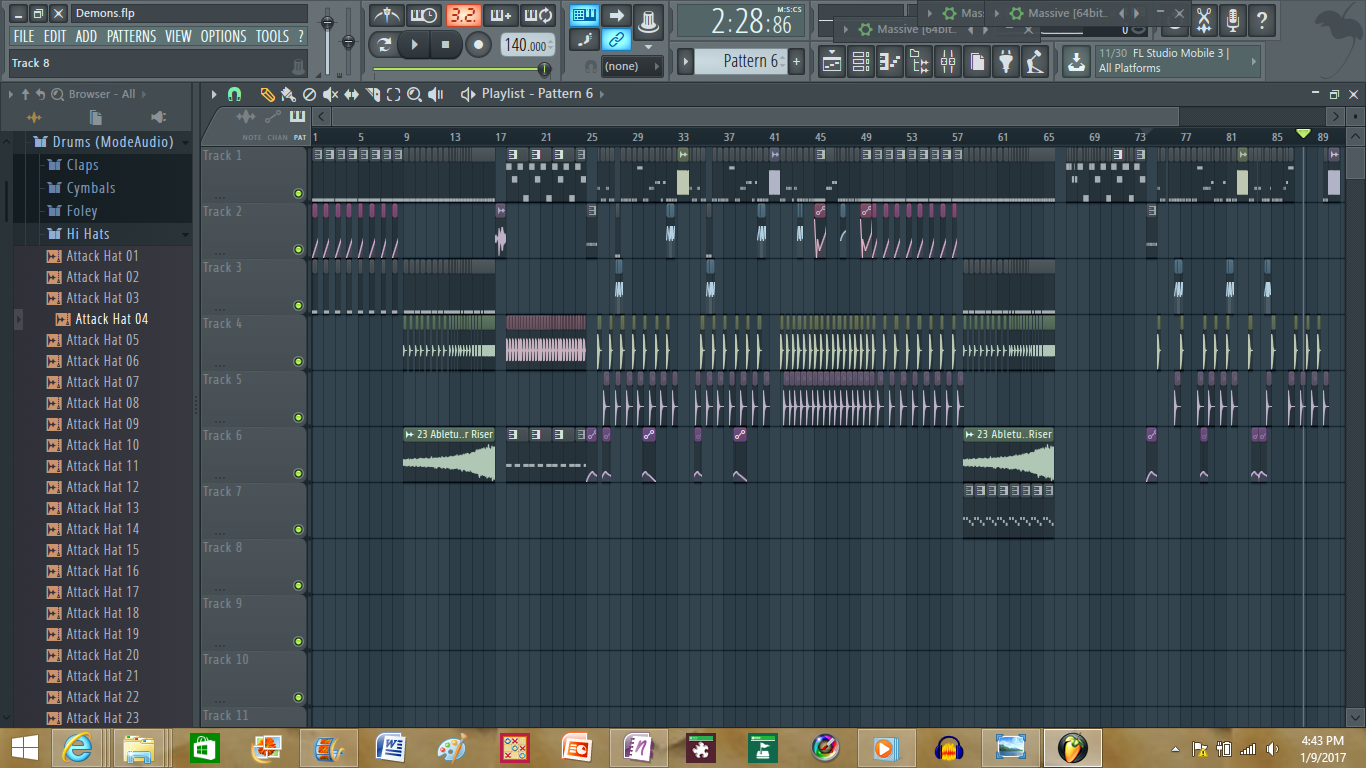The width and height of the screenshot is (1366, 768).
Task: Open the Mixer view icon
Action: (x=948, y=62)
